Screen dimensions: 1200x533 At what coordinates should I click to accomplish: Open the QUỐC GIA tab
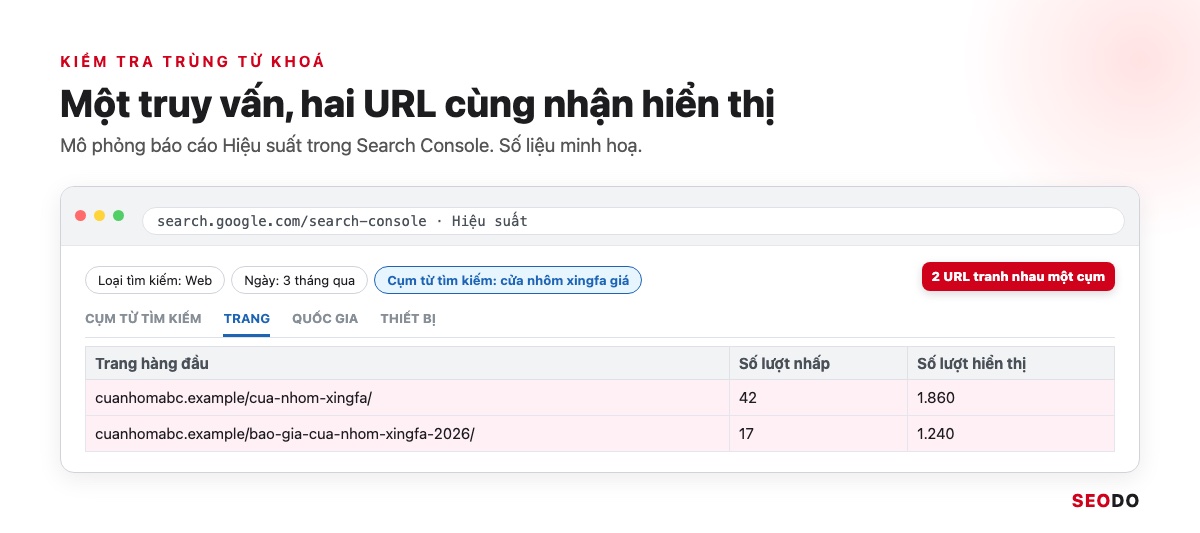(x=325, y=319)
